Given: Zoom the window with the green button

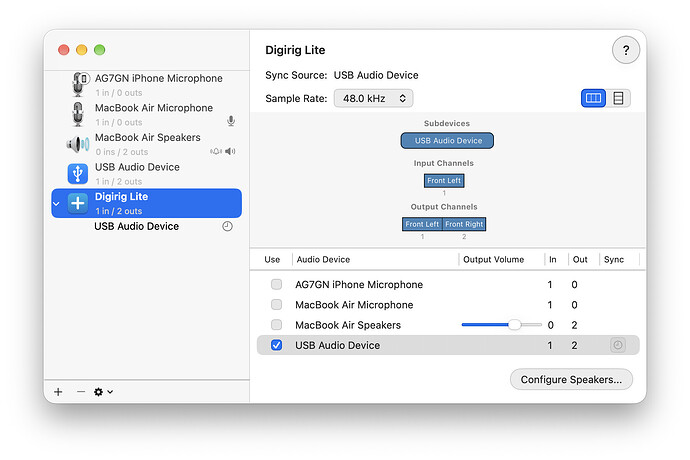Looking at the screenshot, I should tap(100, 50).
